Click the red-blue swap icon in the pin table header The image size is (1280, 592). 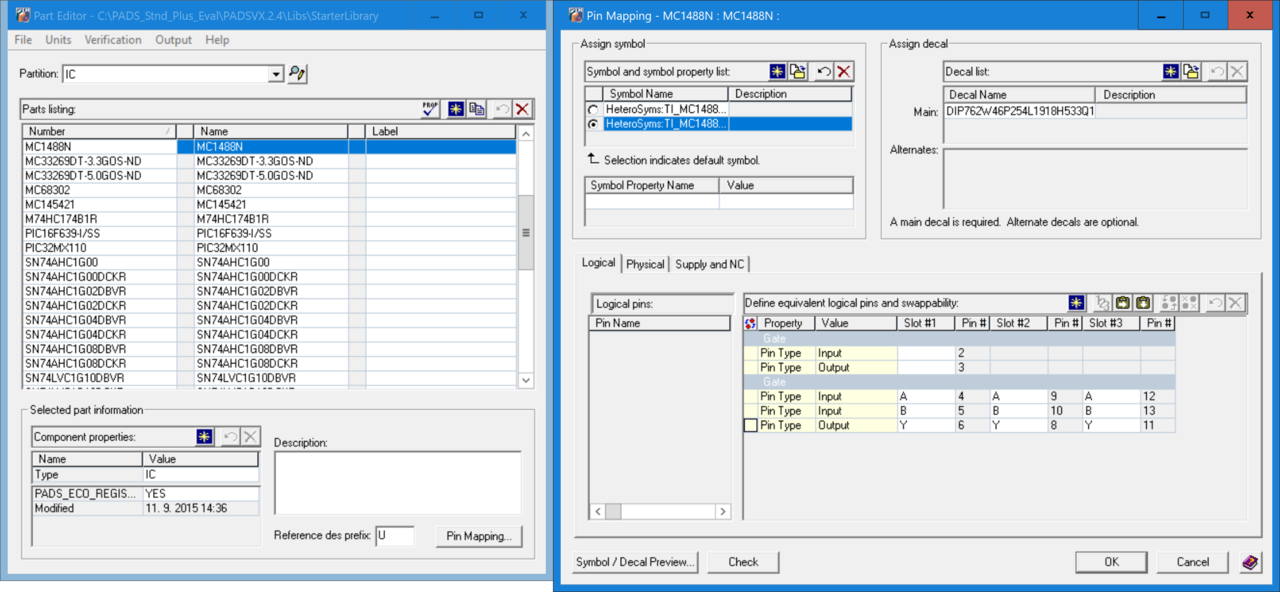pyautogui.click(x=751, y=323)
